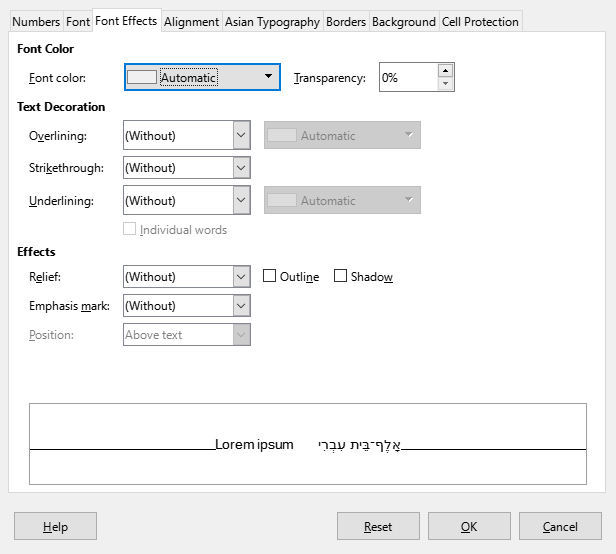This screenshot has height=554, width=616.
Task: Click the Font color swatch preview
Action: 142,77
